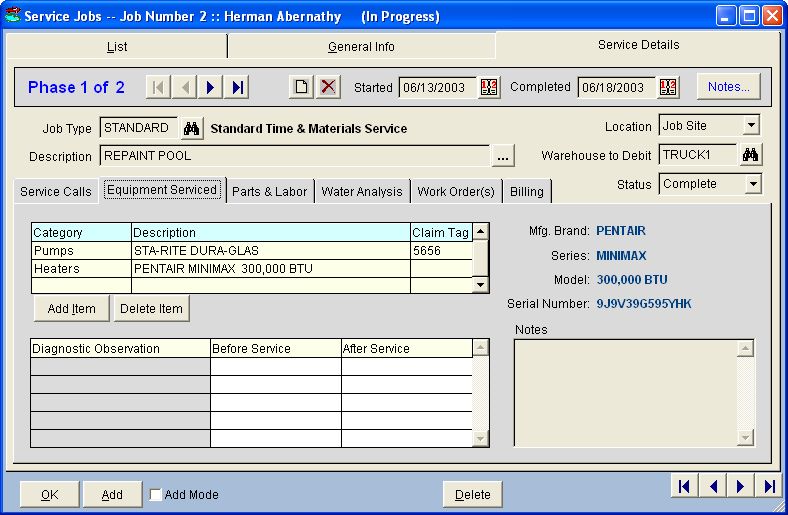Viewport: 788px width, 515px height.
Task: Click the Diagnostic Observation column header
Action: coord(121,348)
